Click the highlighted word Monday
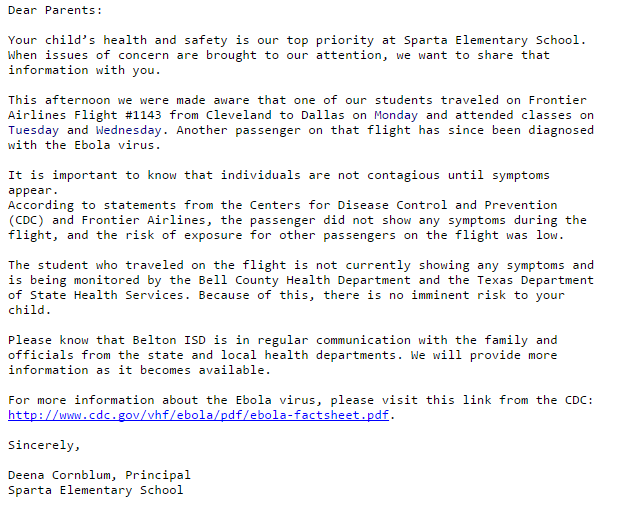Screen dimensions: 623x515 coord(396,115)
